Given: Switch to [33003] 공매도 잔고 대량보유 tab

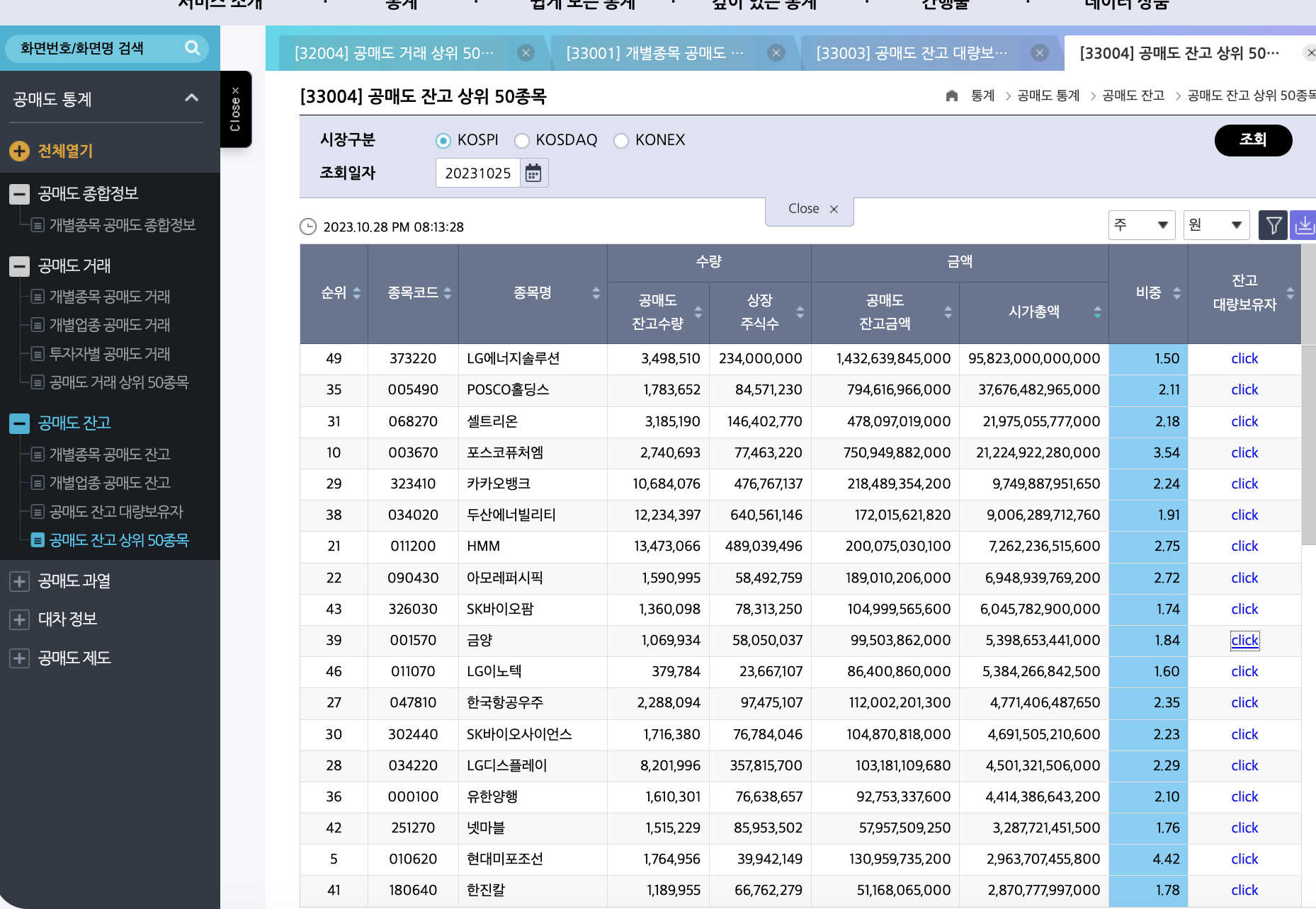Looking at the screenshot, I should point(912,53).
